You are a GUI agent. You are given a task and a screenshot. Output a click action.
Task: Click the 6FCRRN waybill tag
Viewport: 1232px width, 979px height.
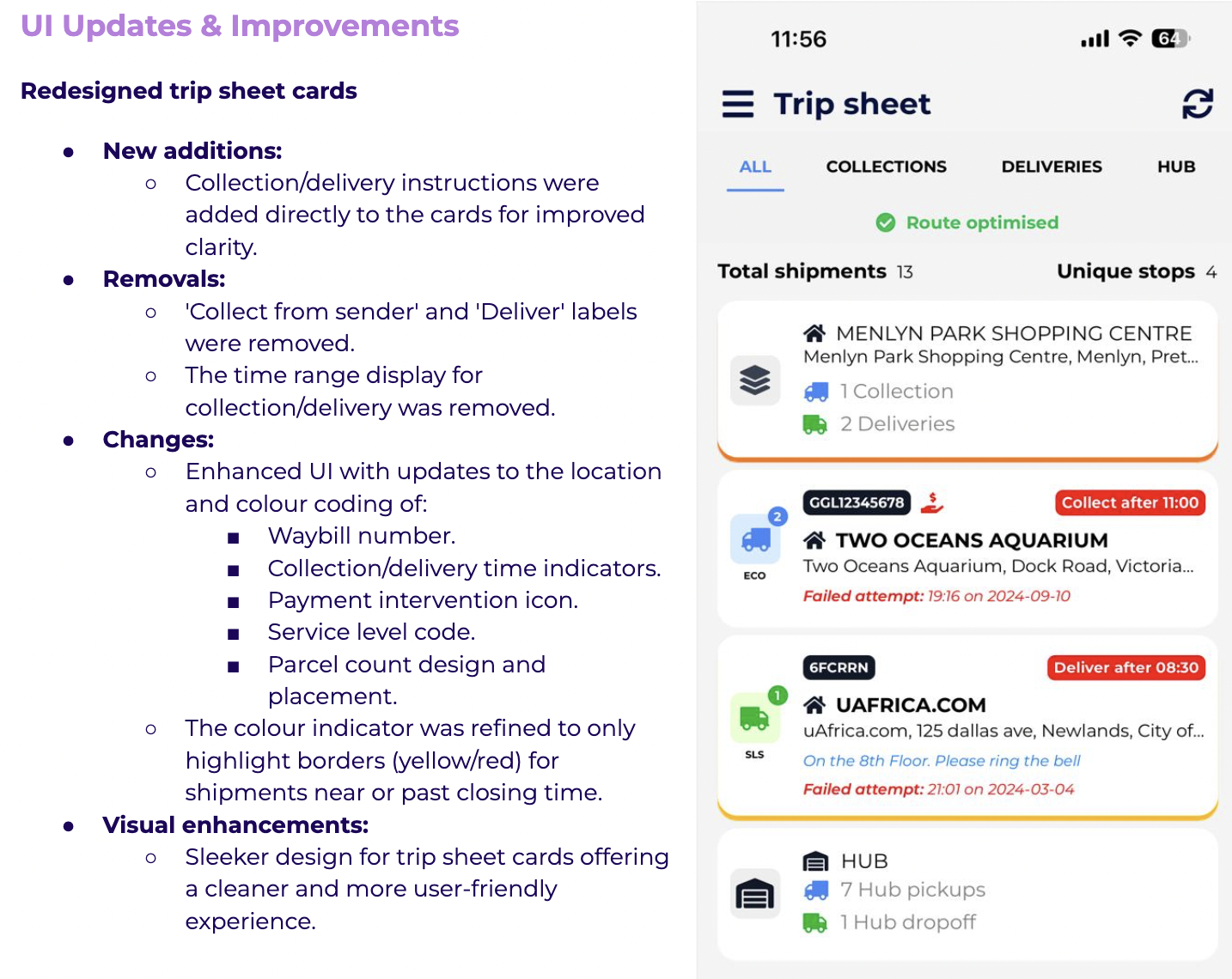click(839, 667)
